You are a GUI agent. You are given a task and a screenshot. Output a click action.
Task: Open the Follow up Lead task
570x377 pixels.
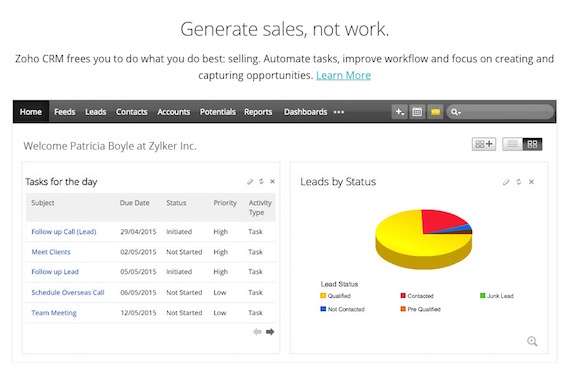pos(55,272)
